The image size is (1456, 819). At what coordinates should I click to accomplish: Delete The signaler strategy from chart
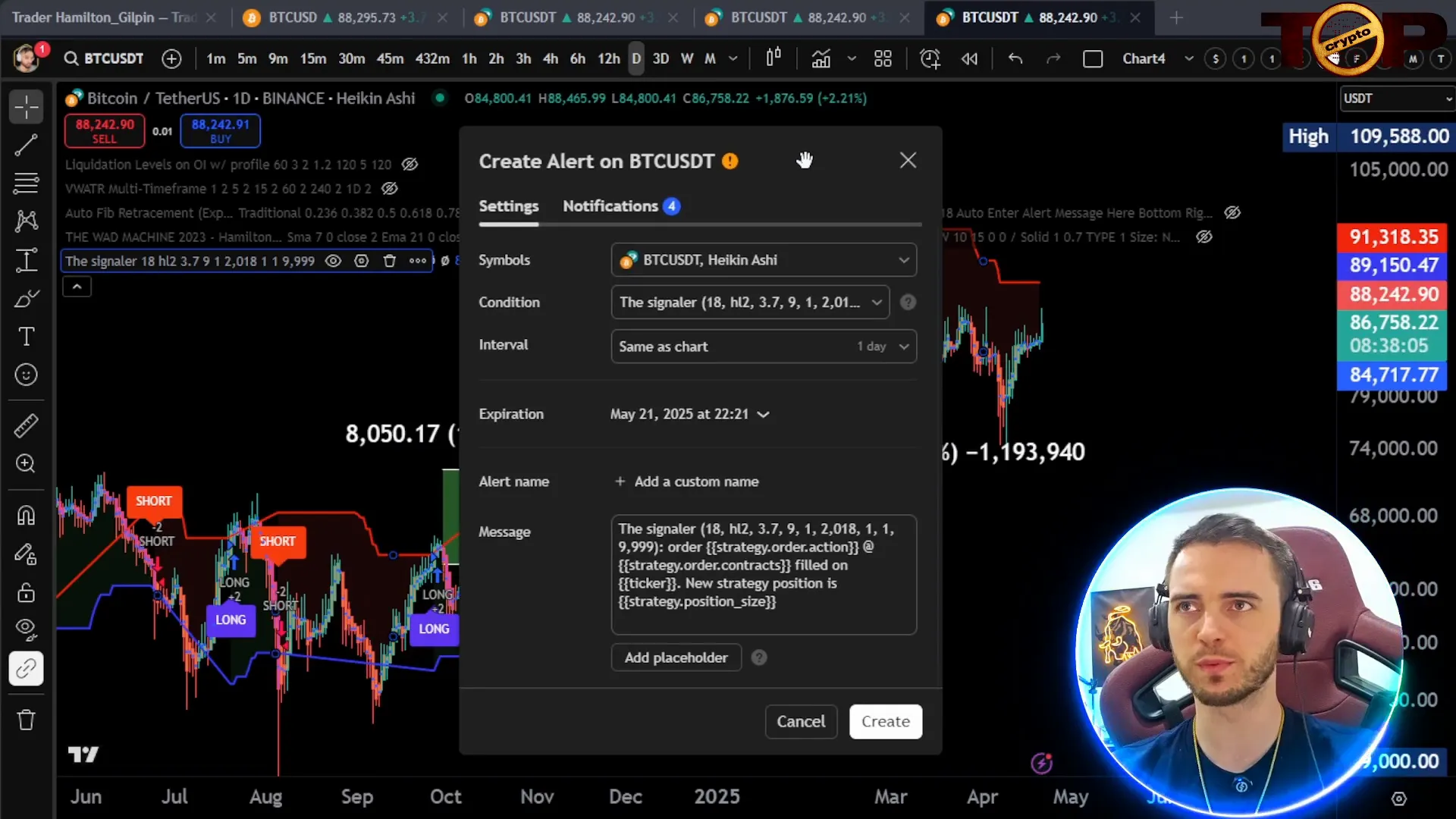point(390,261)
